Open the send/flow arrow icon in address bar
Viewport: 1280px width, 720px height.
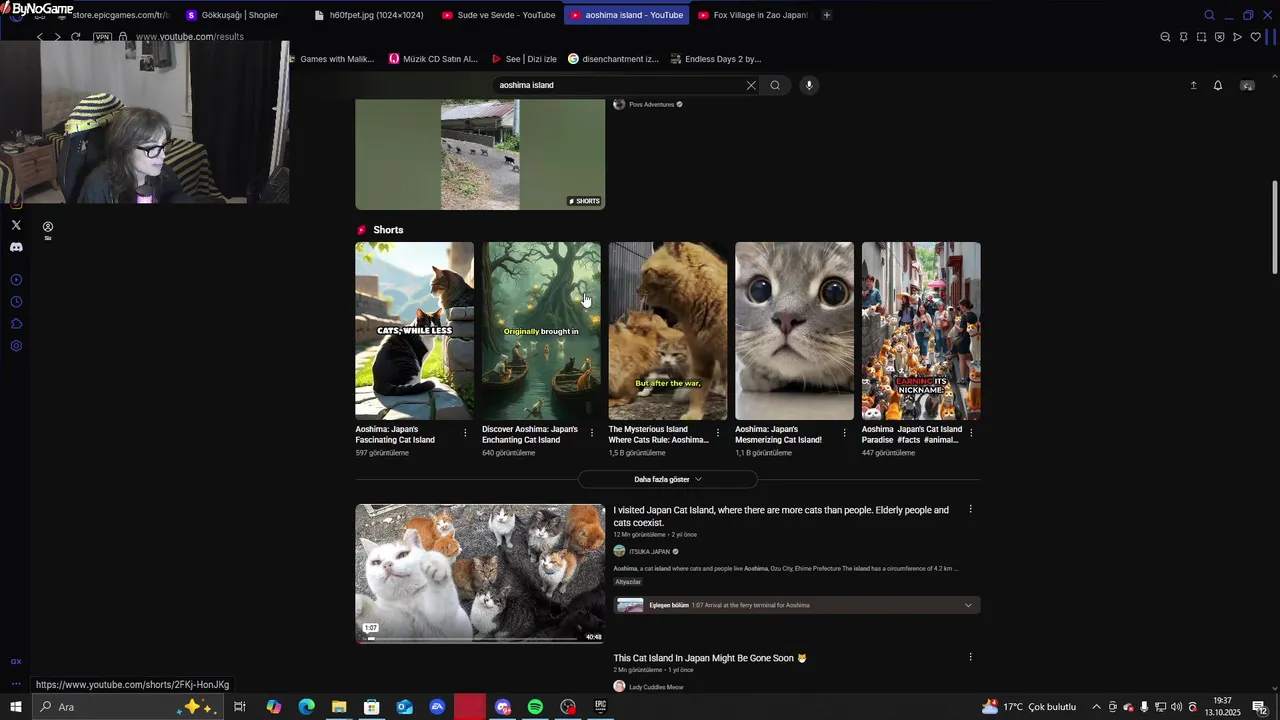point(1237,37)
